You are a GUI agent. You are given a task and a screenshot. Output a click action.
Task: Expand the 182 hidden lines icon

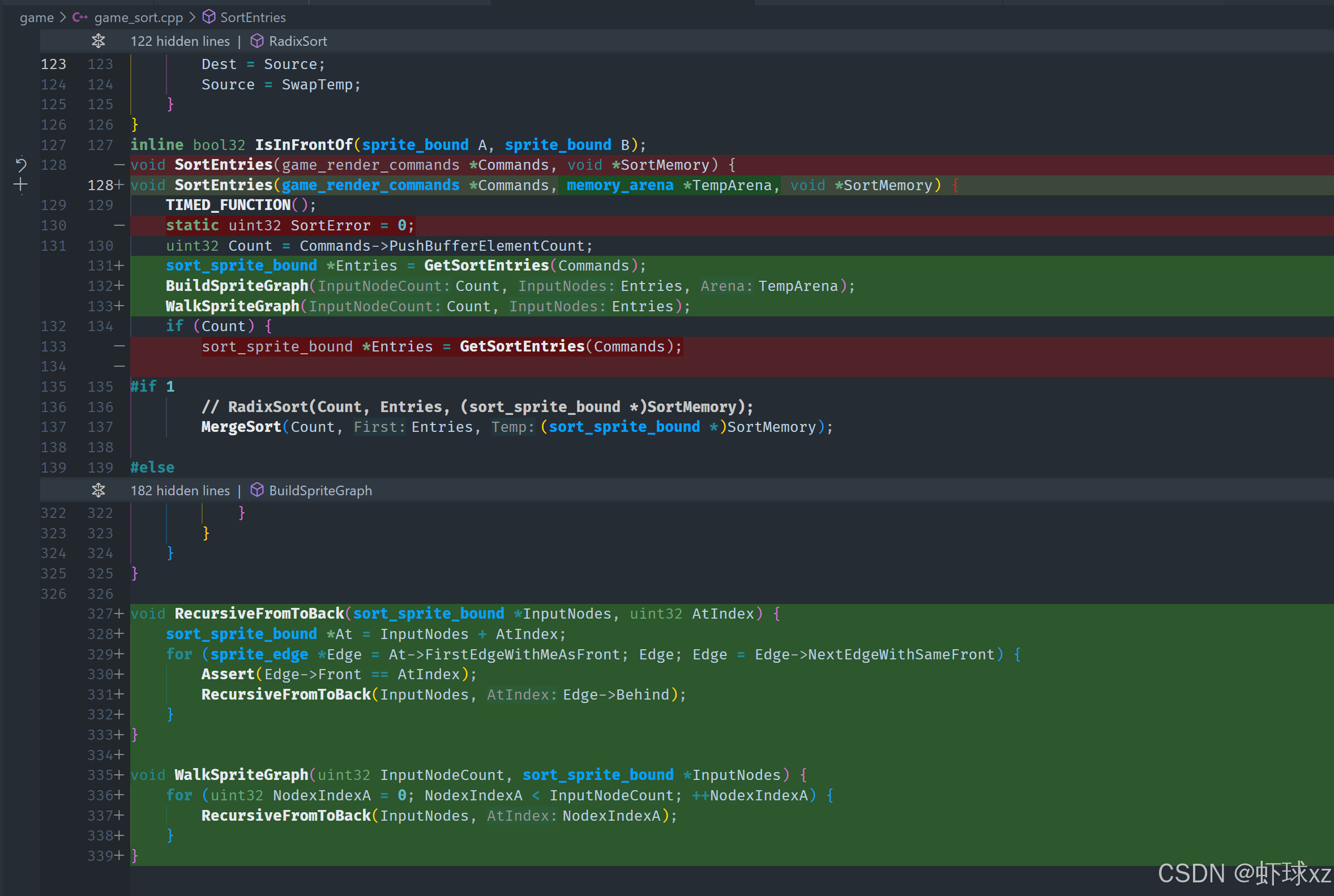click(99, 490)
